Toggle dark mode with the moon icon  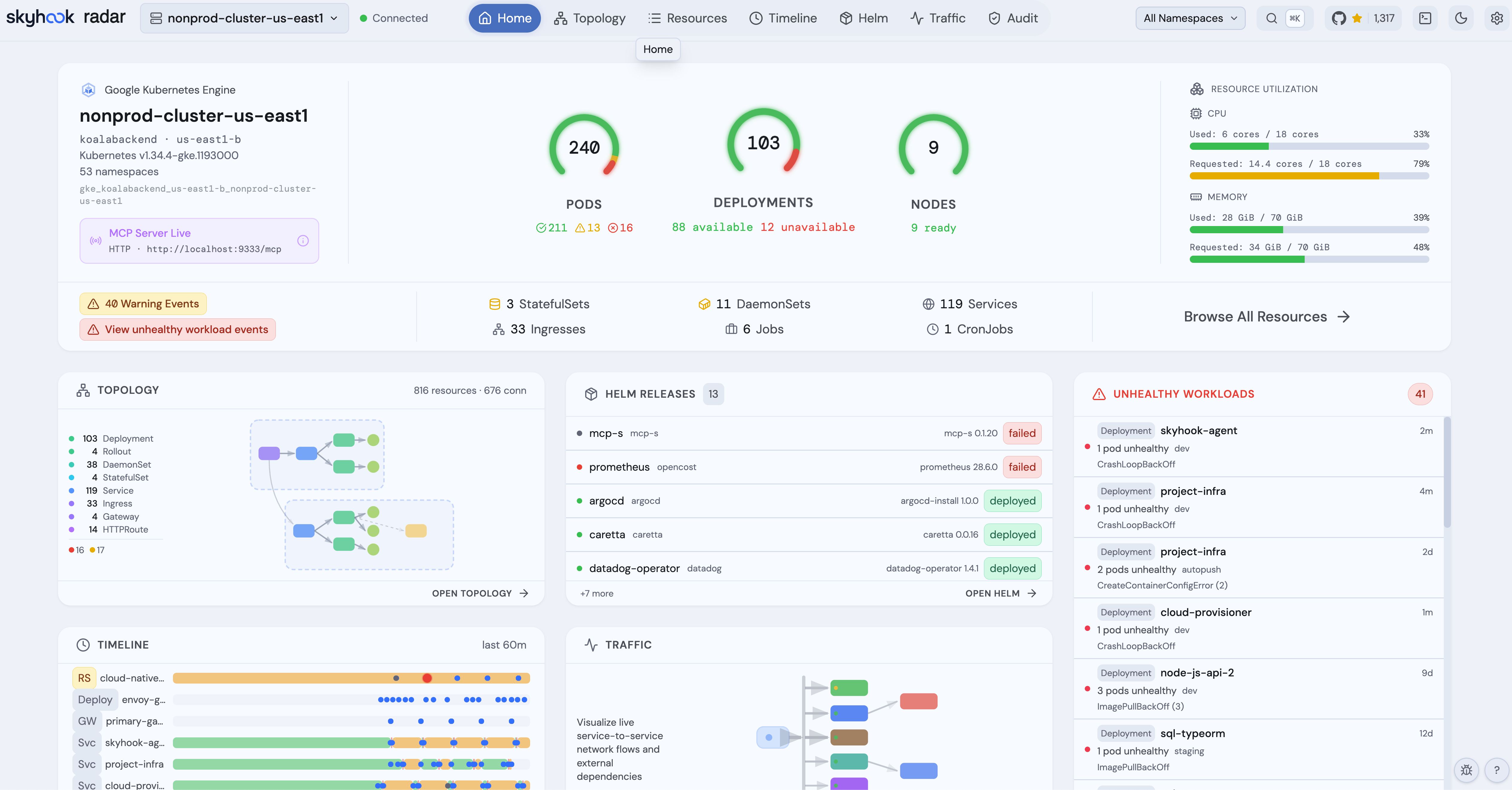(x=1461, y=18)
